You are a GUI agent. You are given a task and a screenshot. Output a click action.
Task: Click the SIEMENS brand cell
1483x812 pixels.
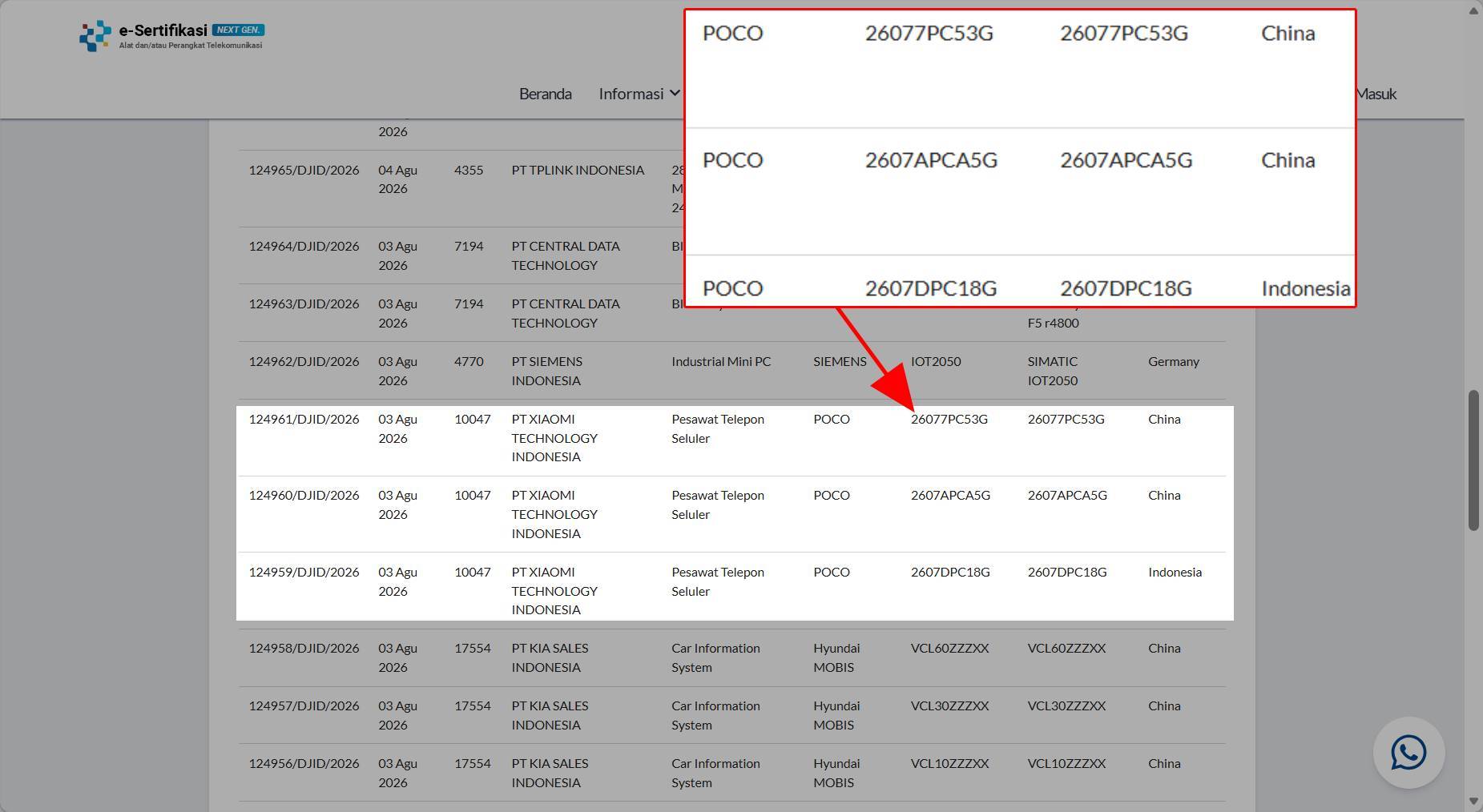click(x=840, y=361)
